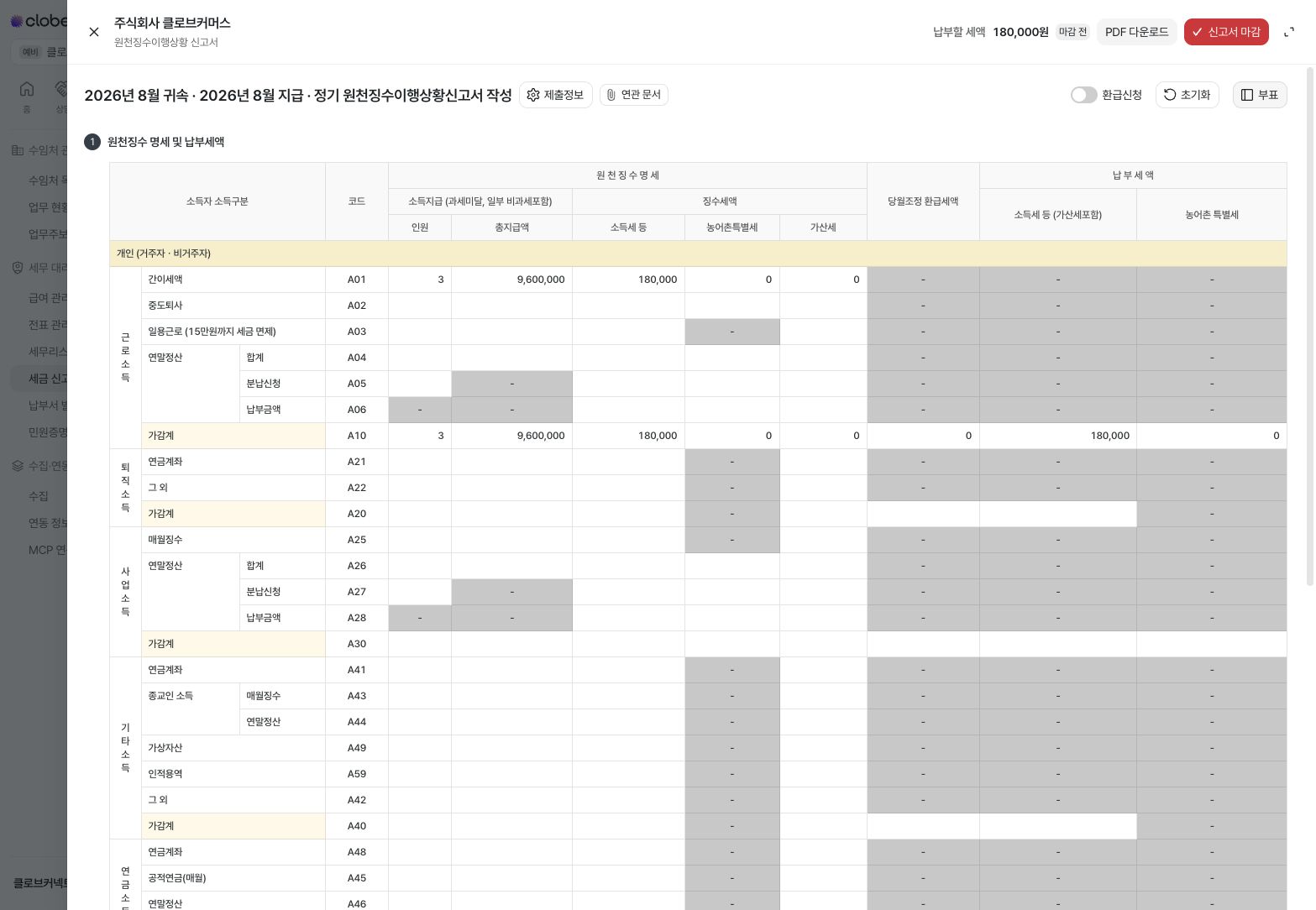
Task: Open the 연관 문서 list
Action: (633, 95)
